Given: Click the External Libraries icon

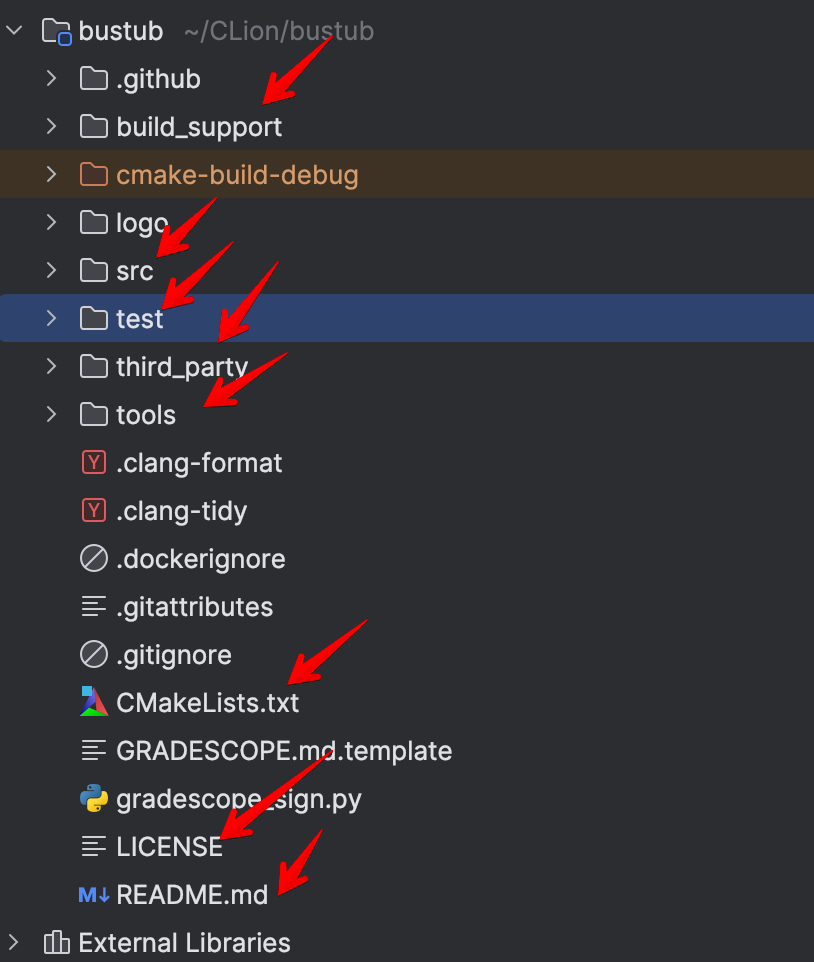Looking at the screenshot, I should (57, 942).
